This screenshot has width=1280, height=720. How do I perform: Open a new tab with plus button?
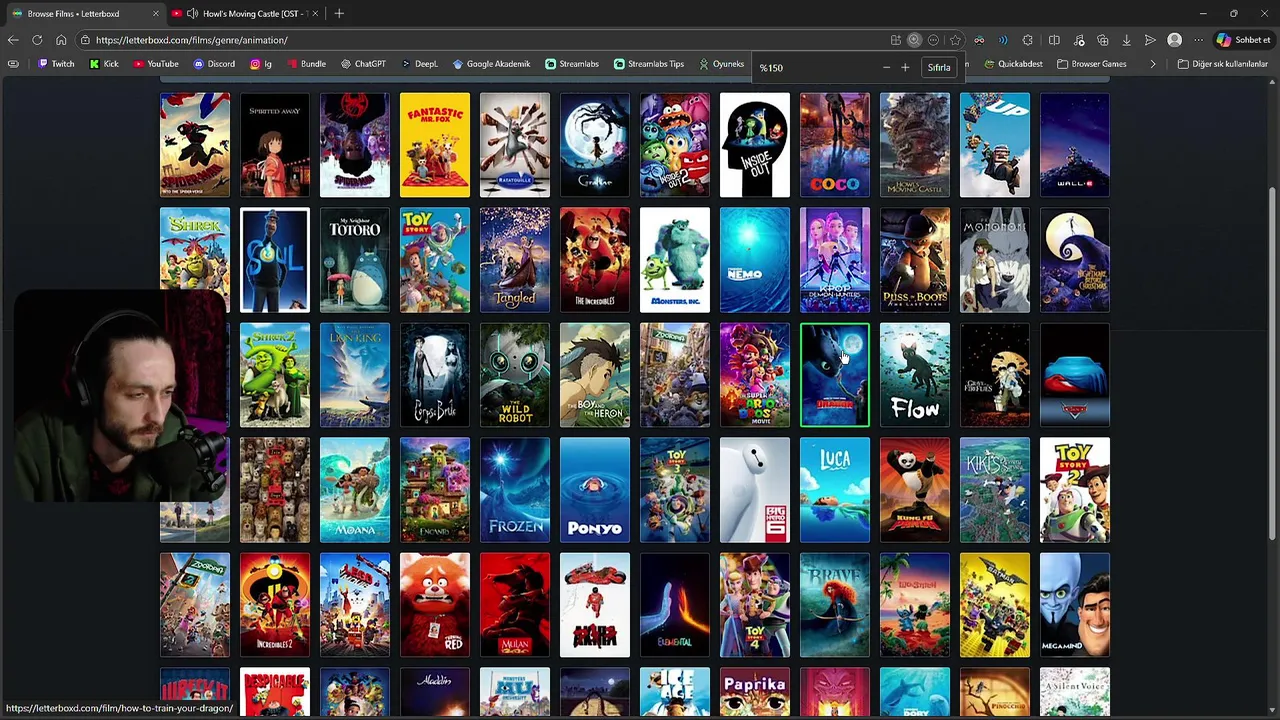coord(339,13)
